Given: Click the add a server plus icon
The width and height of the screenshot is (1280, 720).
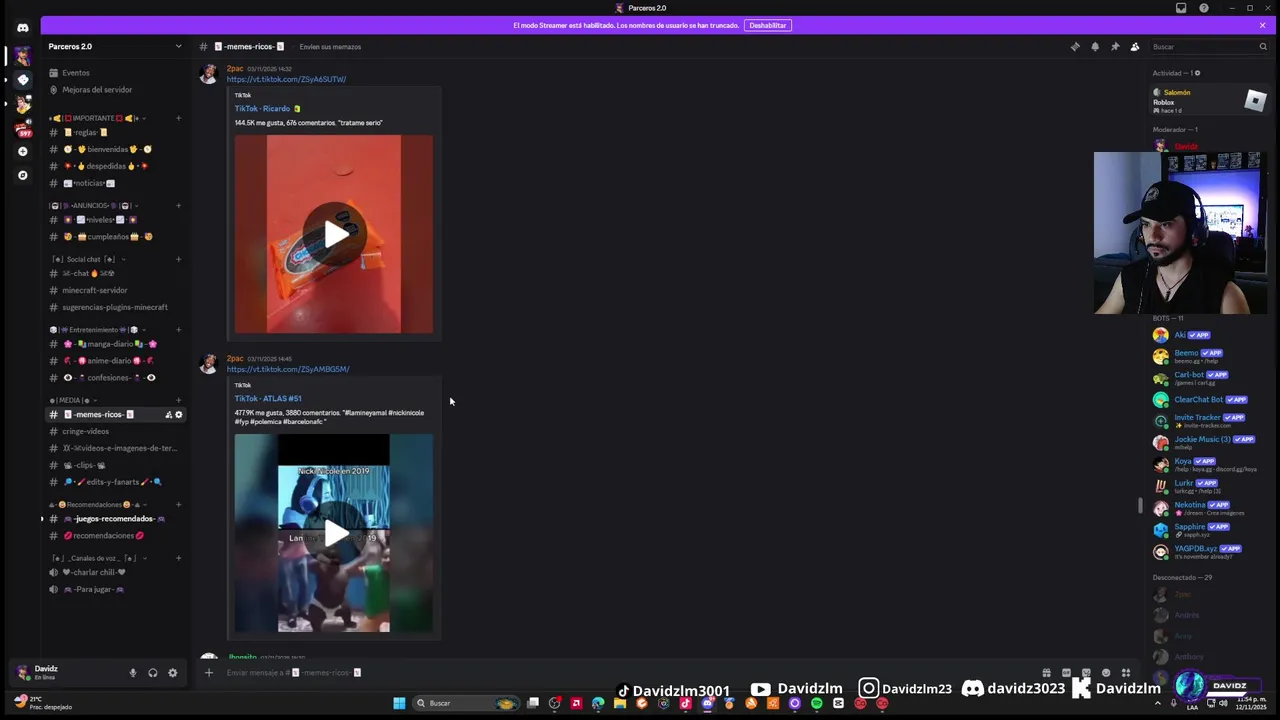Looking at the screenshot, I should pyautogui.click(x=22, y=152).
